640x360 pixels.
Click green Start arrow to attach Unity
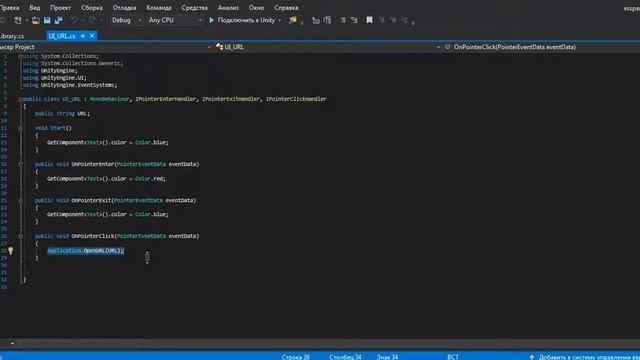pos(211,20)
